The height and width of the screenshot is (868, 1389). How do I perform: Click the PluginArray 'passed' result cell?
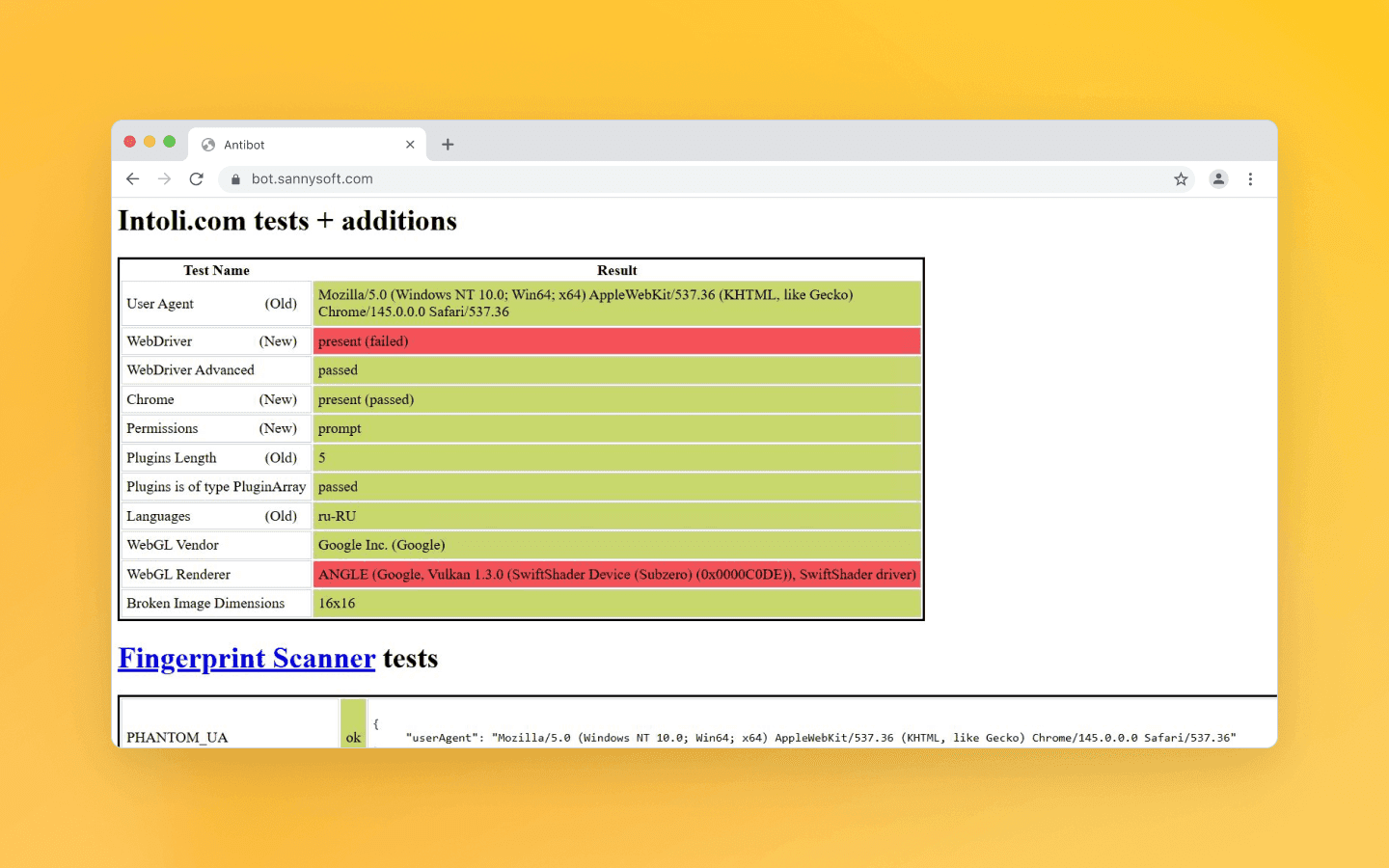(617, 487)
